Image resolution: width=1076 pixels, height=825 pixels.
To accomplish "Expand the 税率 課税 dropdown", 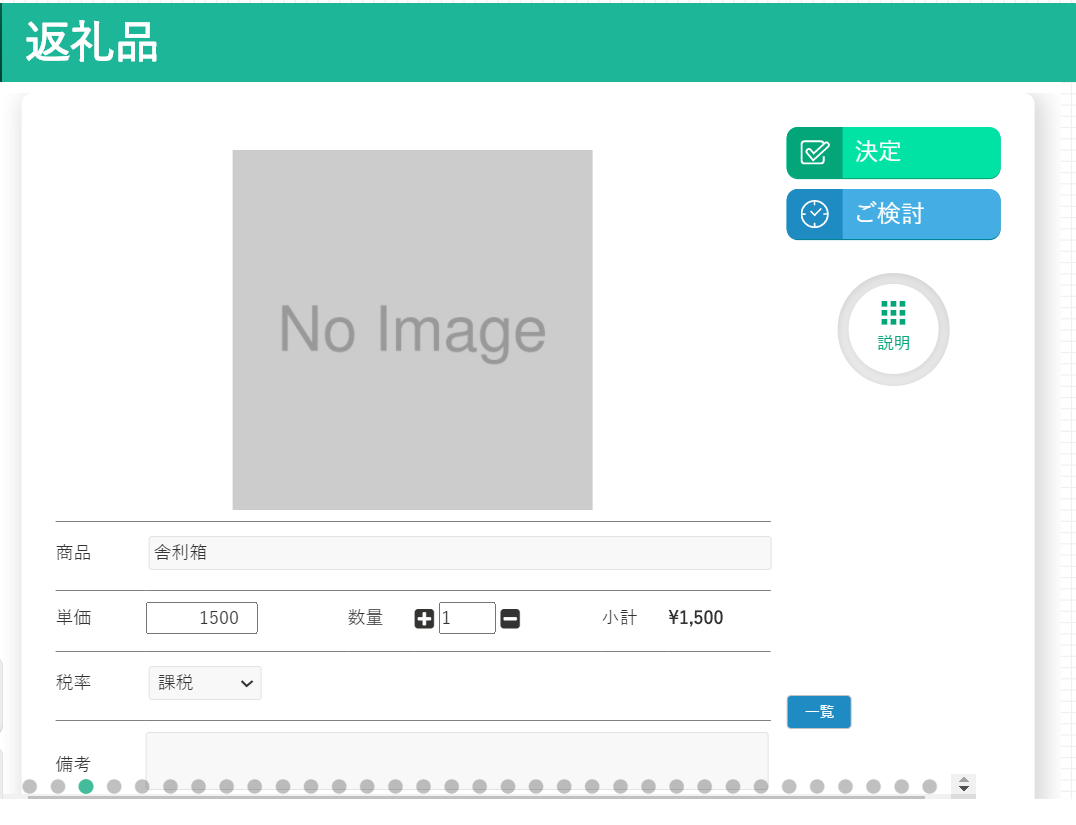I will [205, 683].
